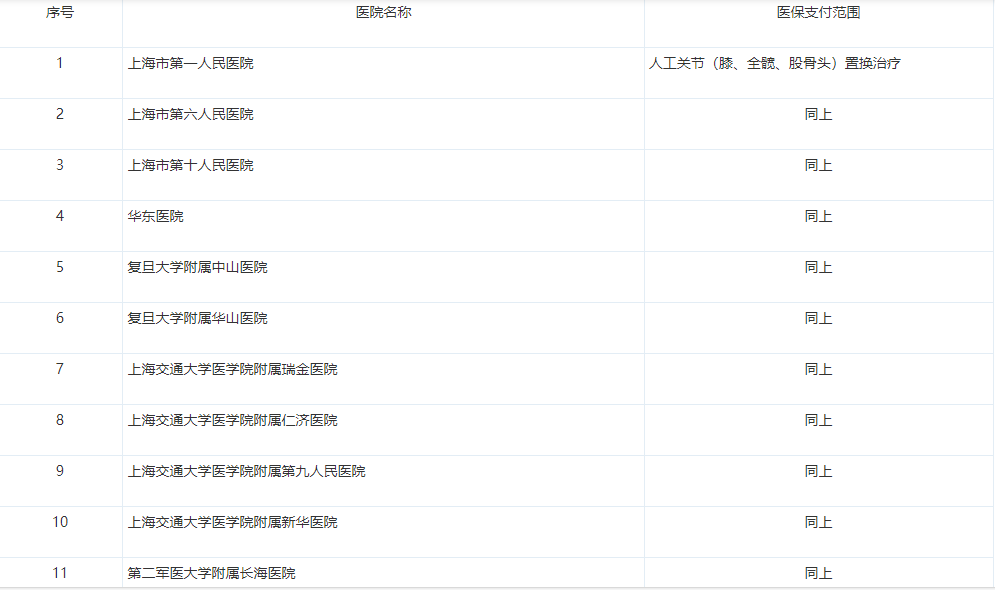Click the 同上 cell beside 第二军医大学附属长海医院
Viewport: 995px width, 590px height.
tap(818, 574)
